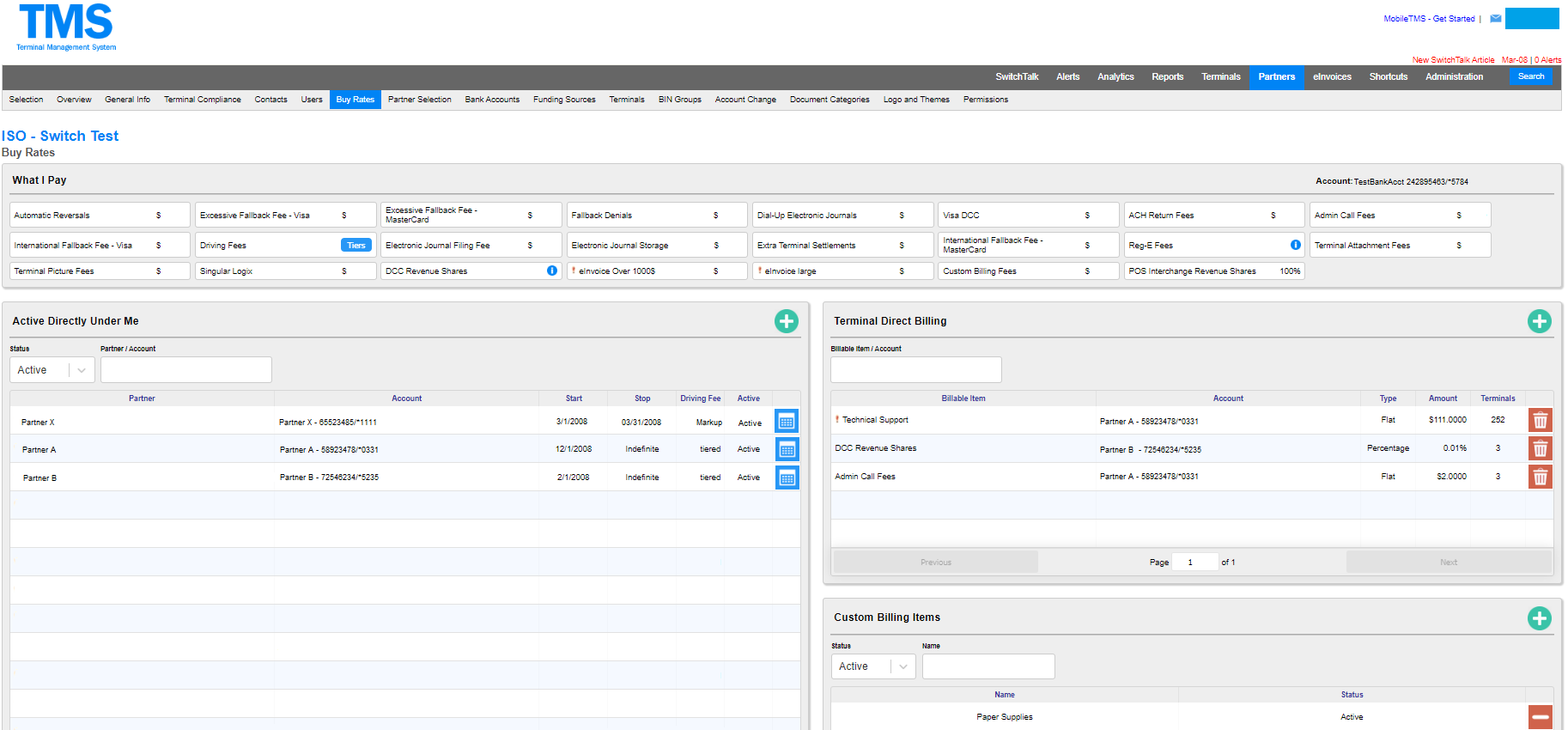Click the Partner / Account filter field
The image size is (1568, 730).
coord(186,370)
